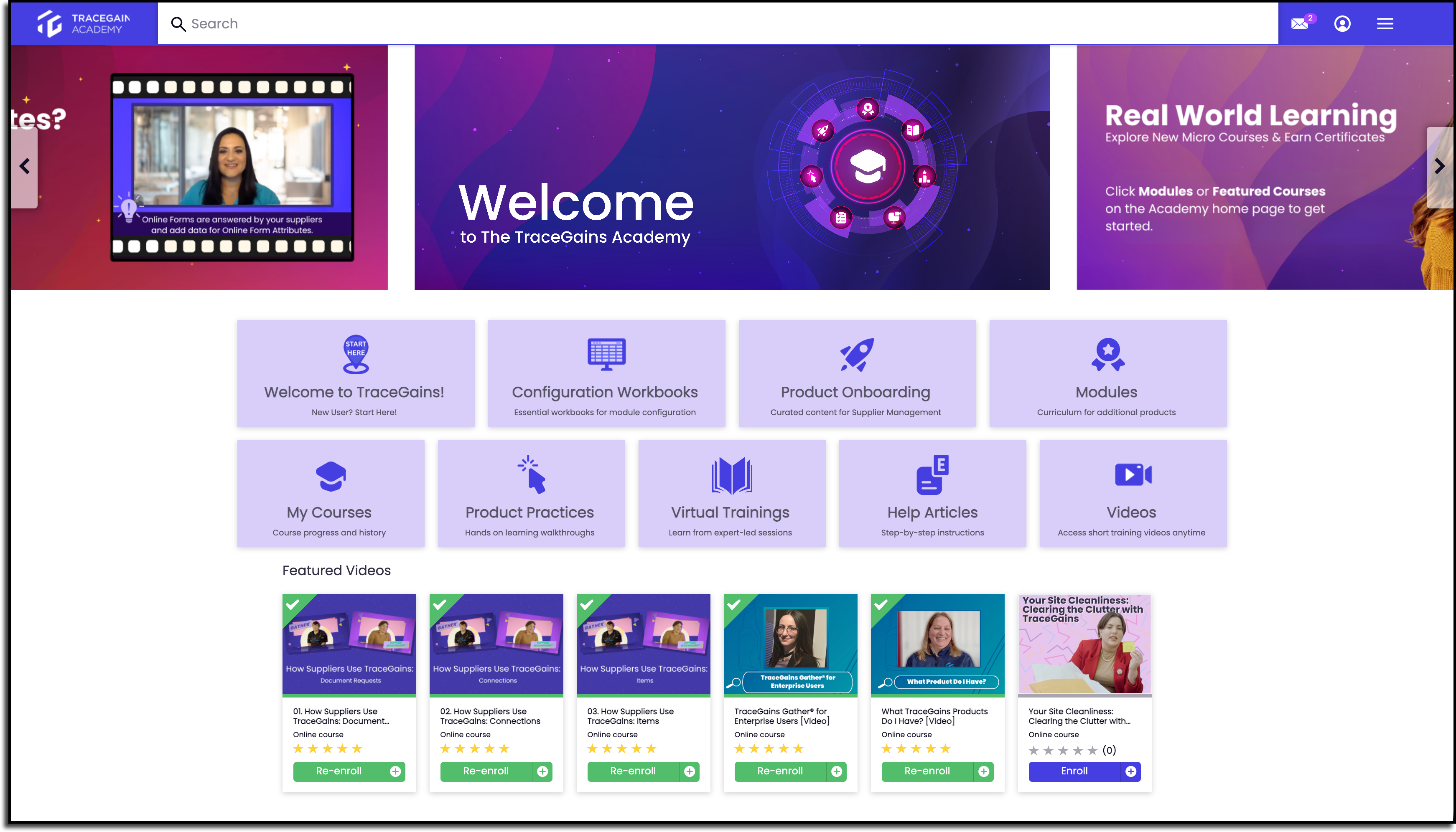Enroll in Your Site Cleanliness course

tap(1075, 771)
